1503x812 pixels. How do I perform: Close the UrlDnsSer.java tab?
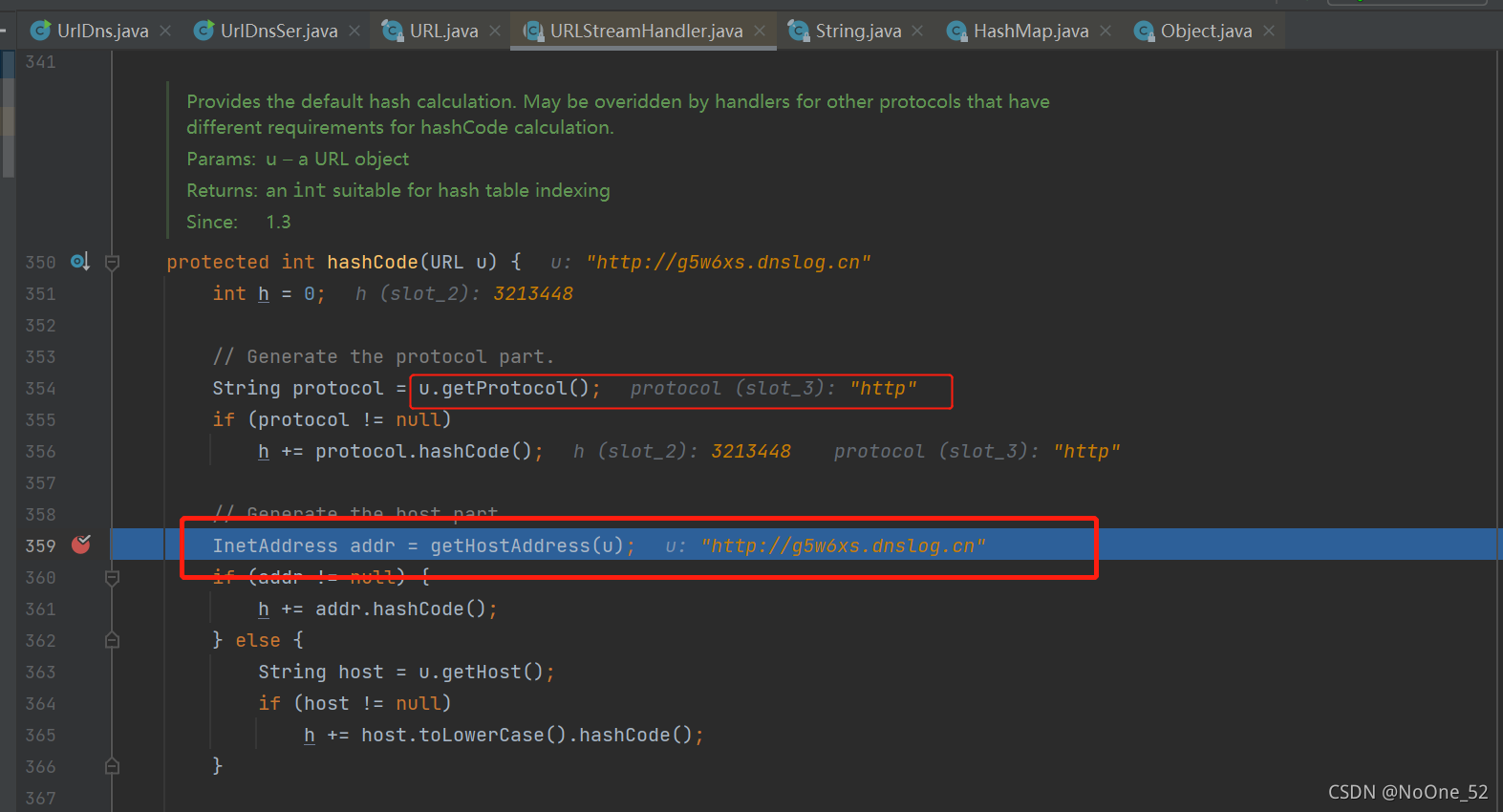tap(354, 31)
